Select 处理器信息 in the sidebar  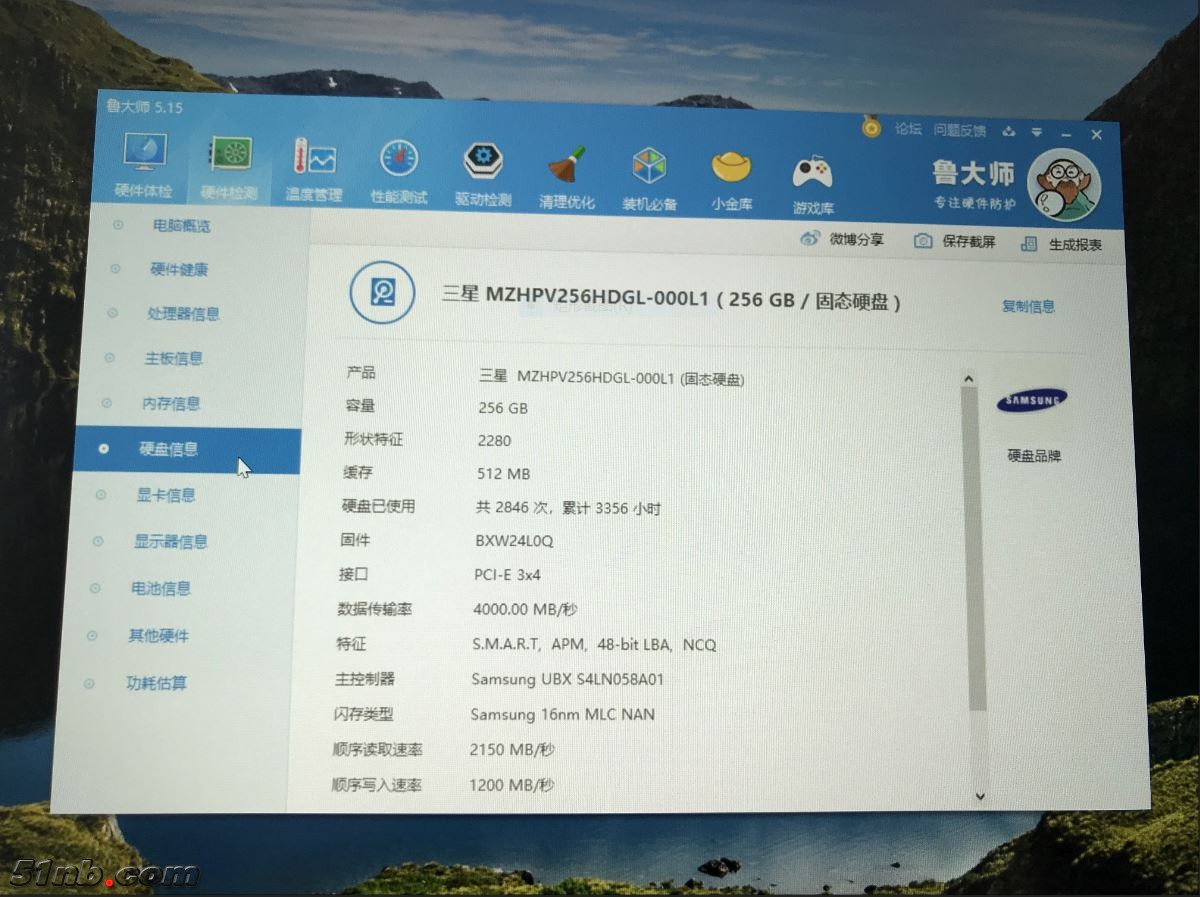pos(183,314)
